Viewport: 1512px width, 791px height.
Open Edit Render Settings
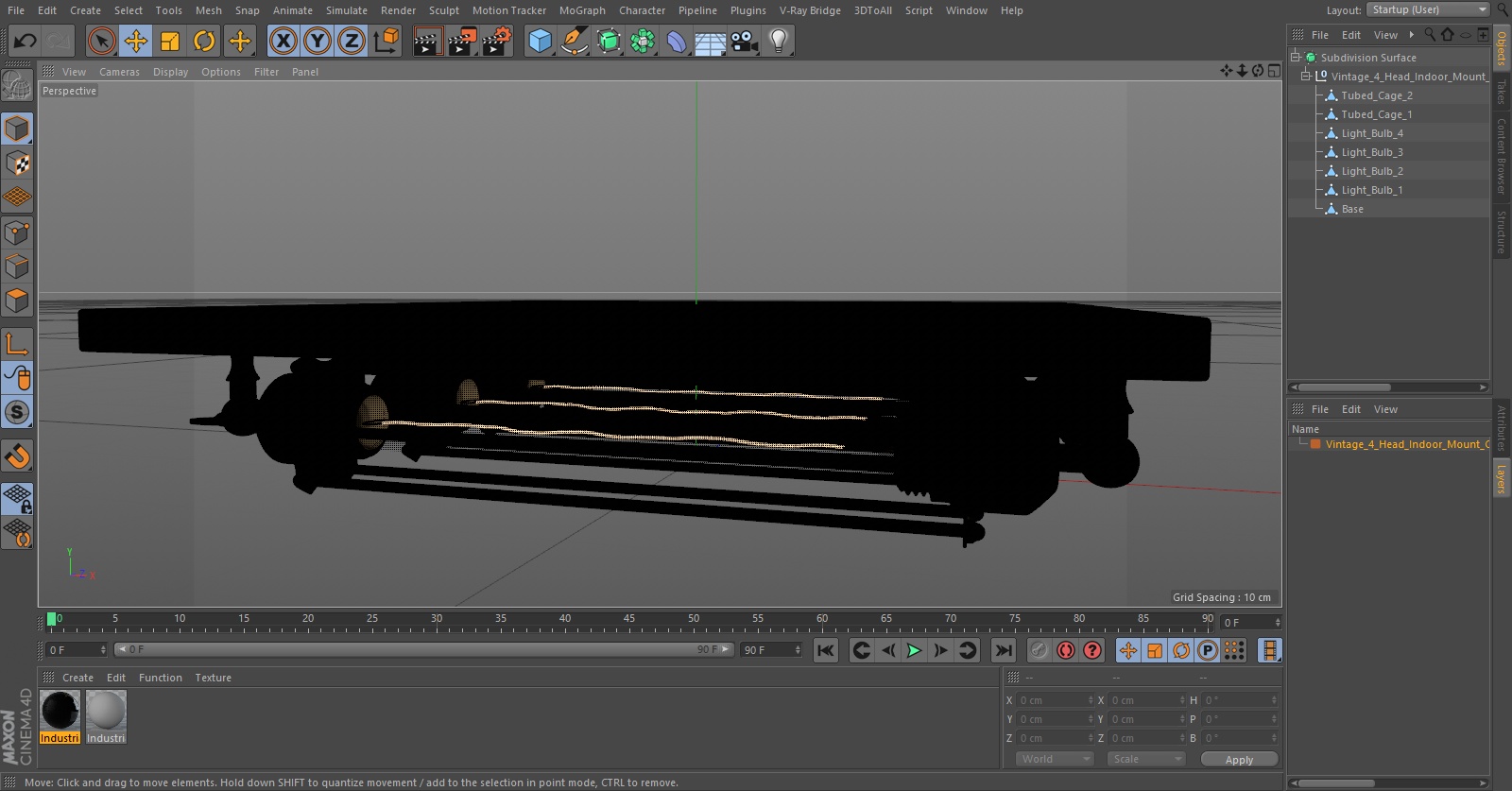[497, 41]
